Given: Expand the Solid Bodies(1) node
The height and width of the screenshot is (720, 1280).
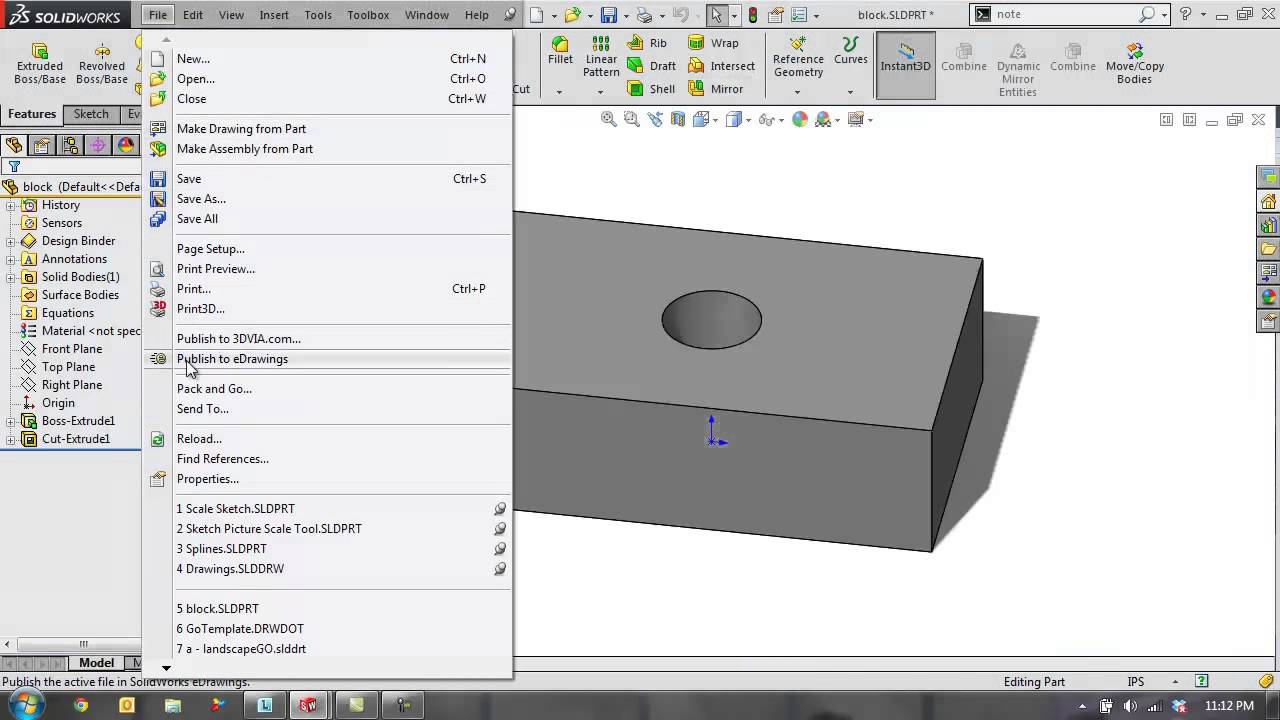Looking at the screenshot, I should [x=11, y=277].
